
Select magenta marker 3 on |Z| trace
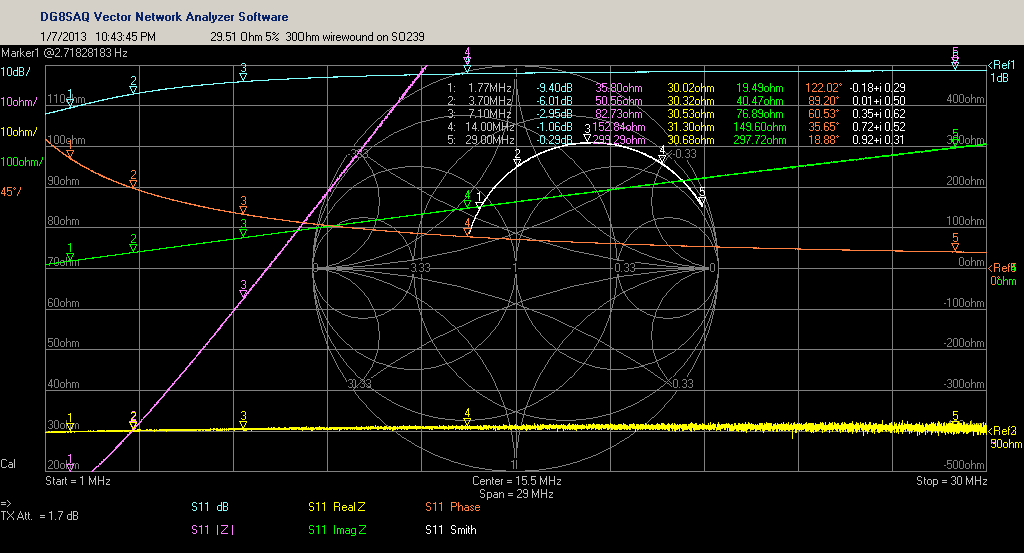243,289
